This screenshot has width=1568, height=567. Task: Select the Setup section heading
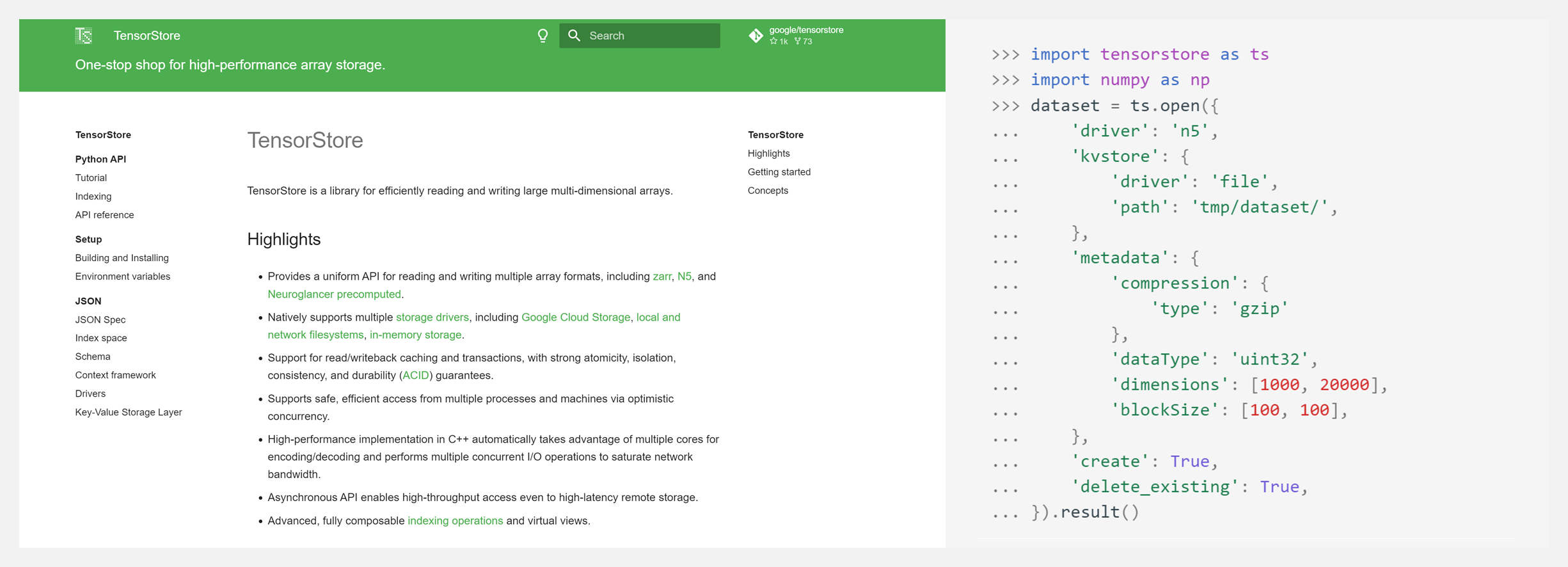pyautogui.click(x=88, y=239)
